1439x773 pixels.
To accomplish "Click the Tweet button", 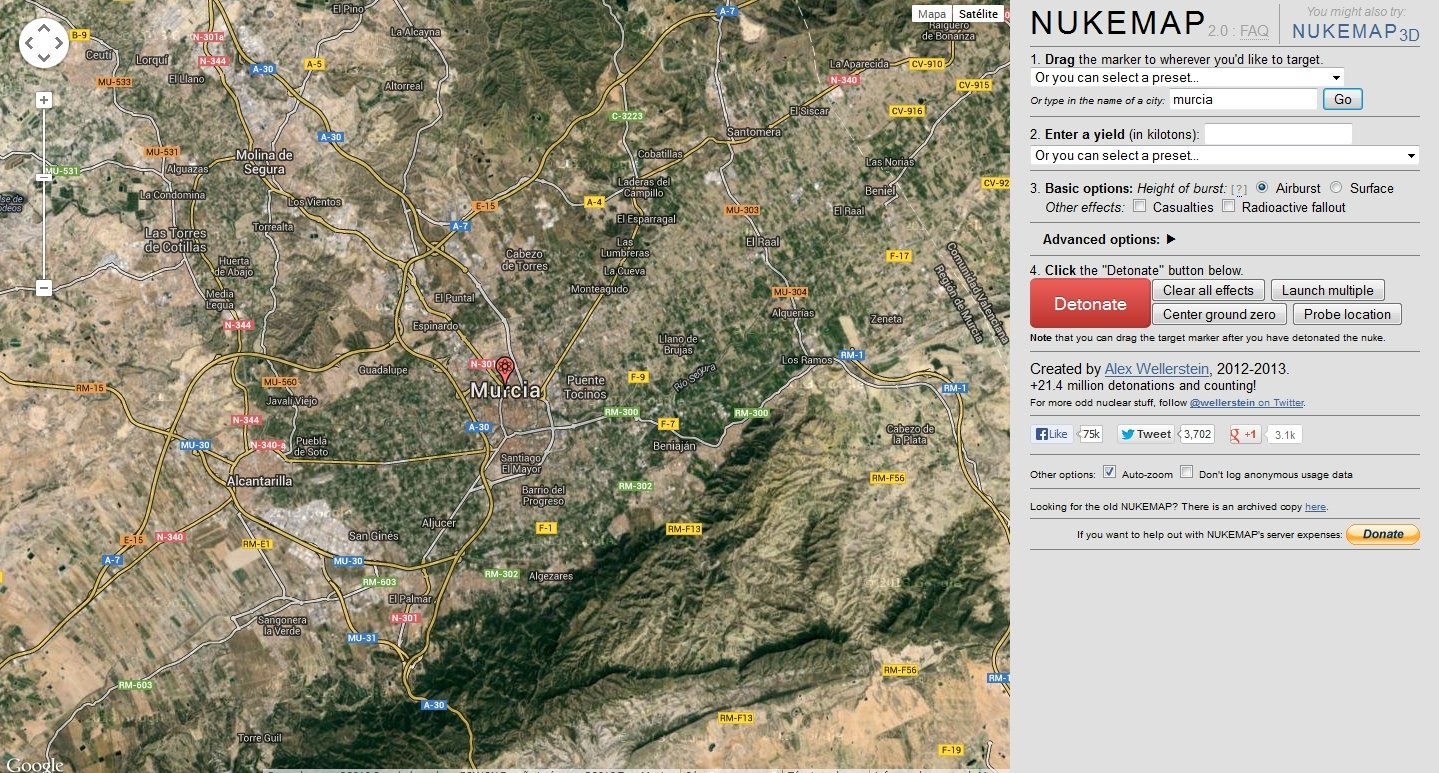I will tap(1146, 434).
